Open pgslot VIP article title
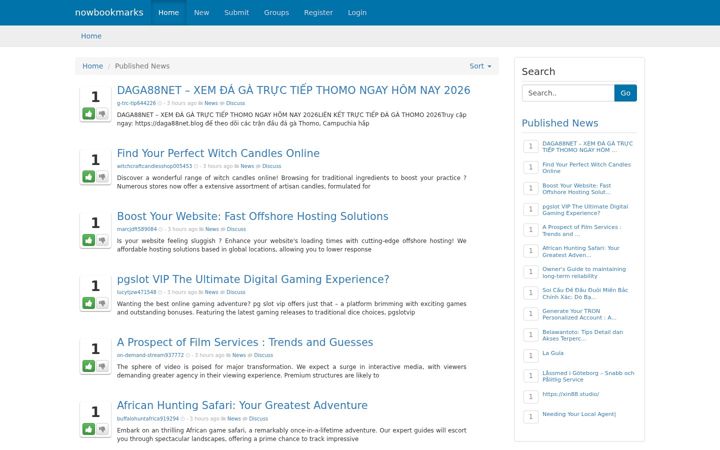Image resolution: width=720 pixels, height=450 pixels. click(x=253, y=279)
